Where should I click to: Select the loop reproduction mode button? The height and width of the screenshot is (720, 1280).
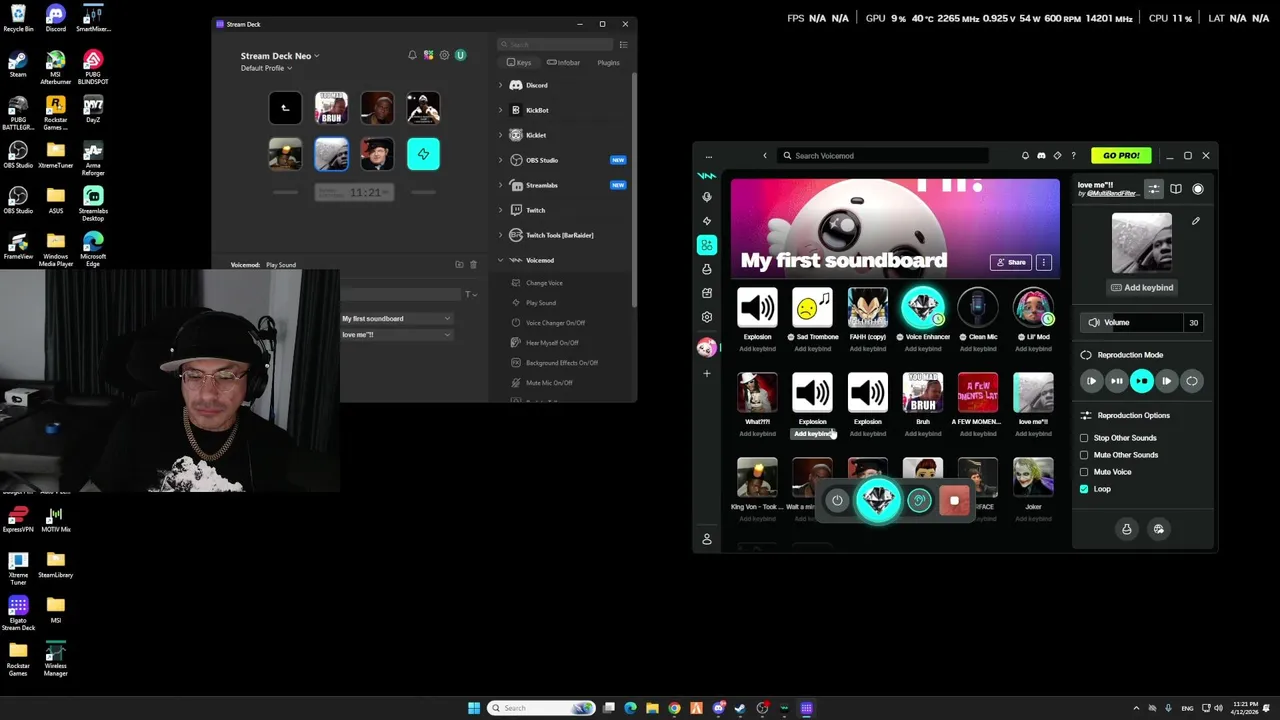[x=1191, y=381]
